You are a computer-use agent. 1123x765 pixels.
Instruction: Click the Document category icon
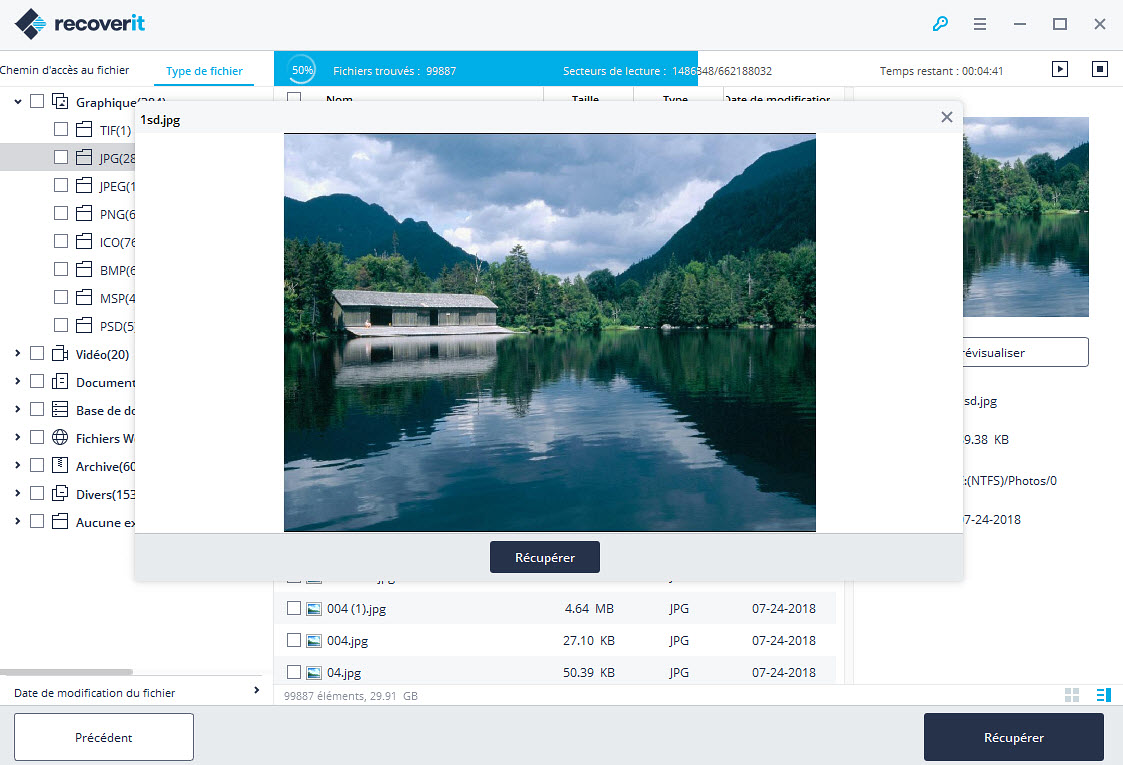60,382
